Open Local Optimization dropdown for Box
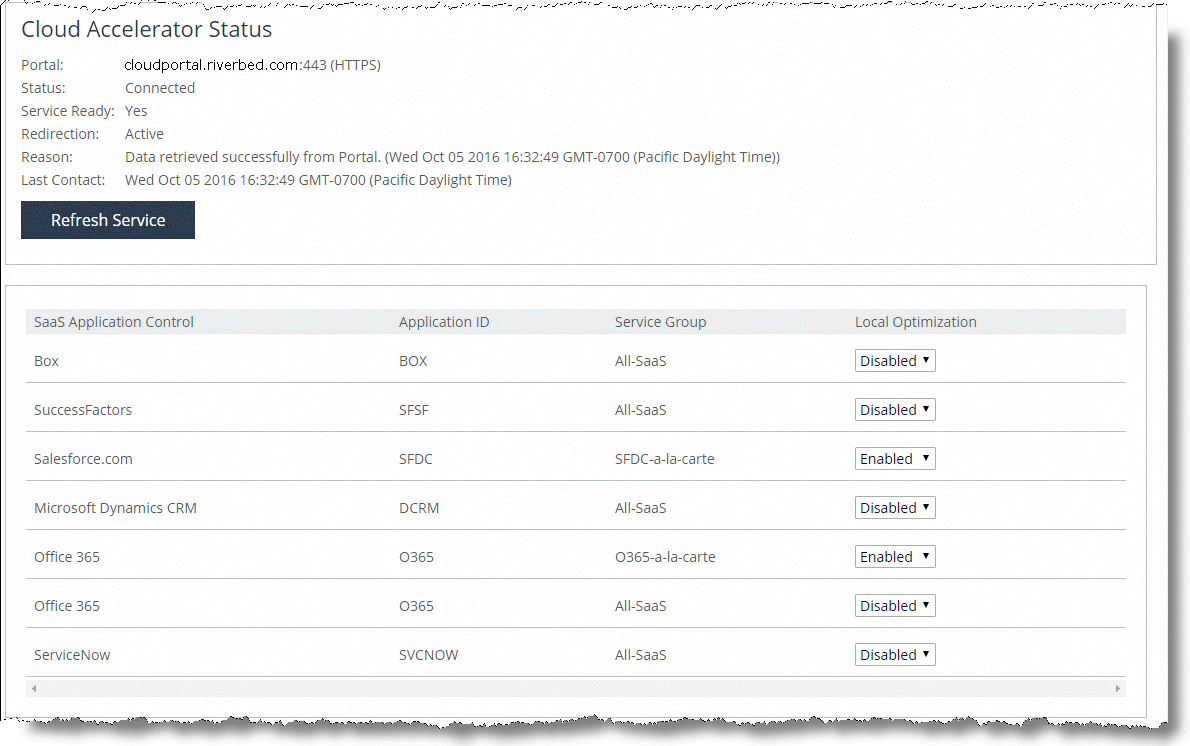Image resolution: width=1190 pixels, height=746 pixels. 895,360
